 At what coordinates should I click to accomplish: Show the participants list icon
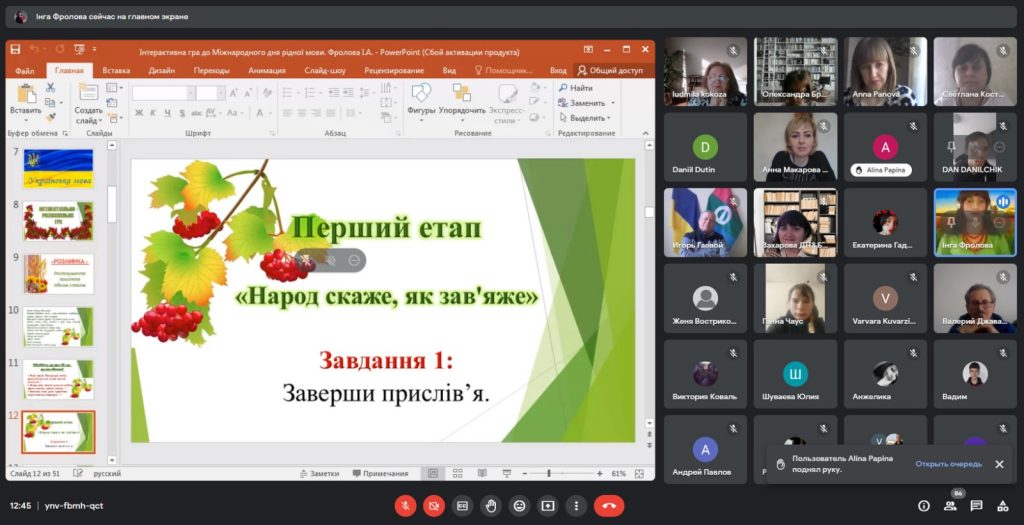coord(950,506)
